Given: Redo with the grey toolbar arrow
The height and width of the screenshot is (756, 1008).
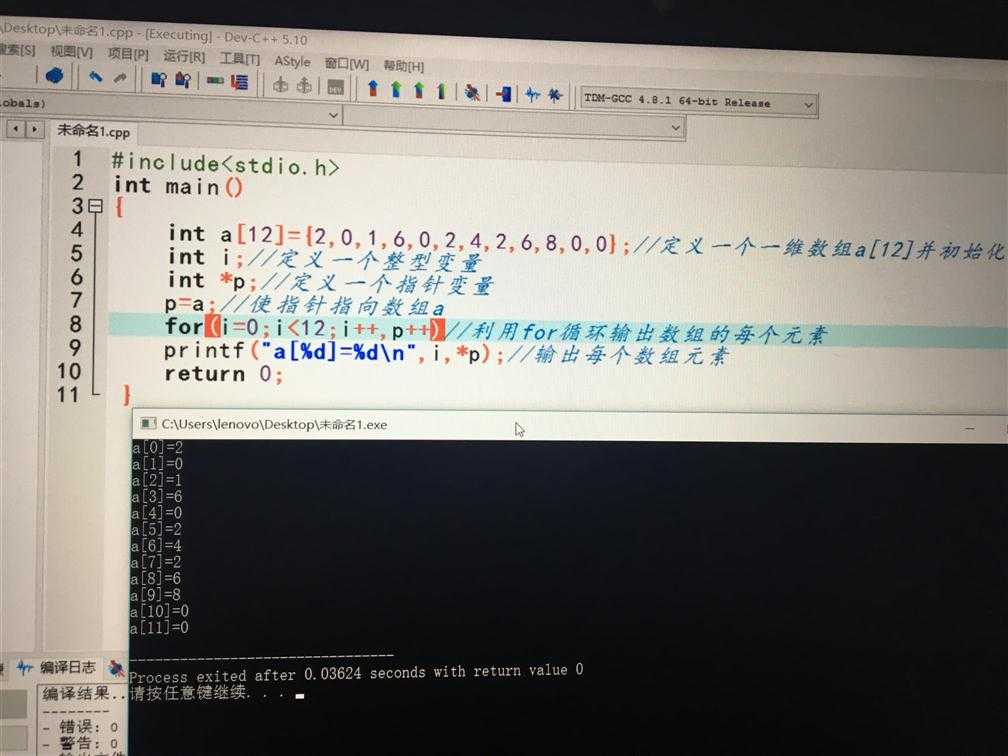Looking at the screenshot, I should 120,78.
